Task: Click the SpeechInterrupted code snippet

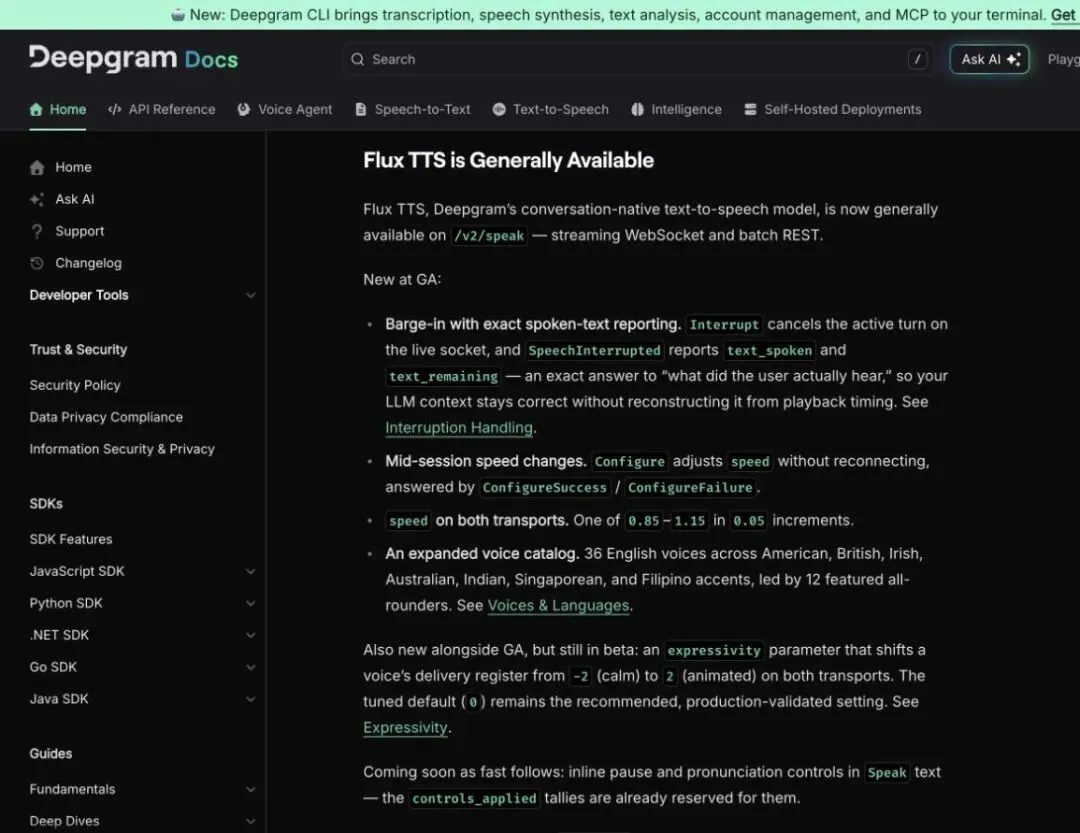Action: coord(594,350)
